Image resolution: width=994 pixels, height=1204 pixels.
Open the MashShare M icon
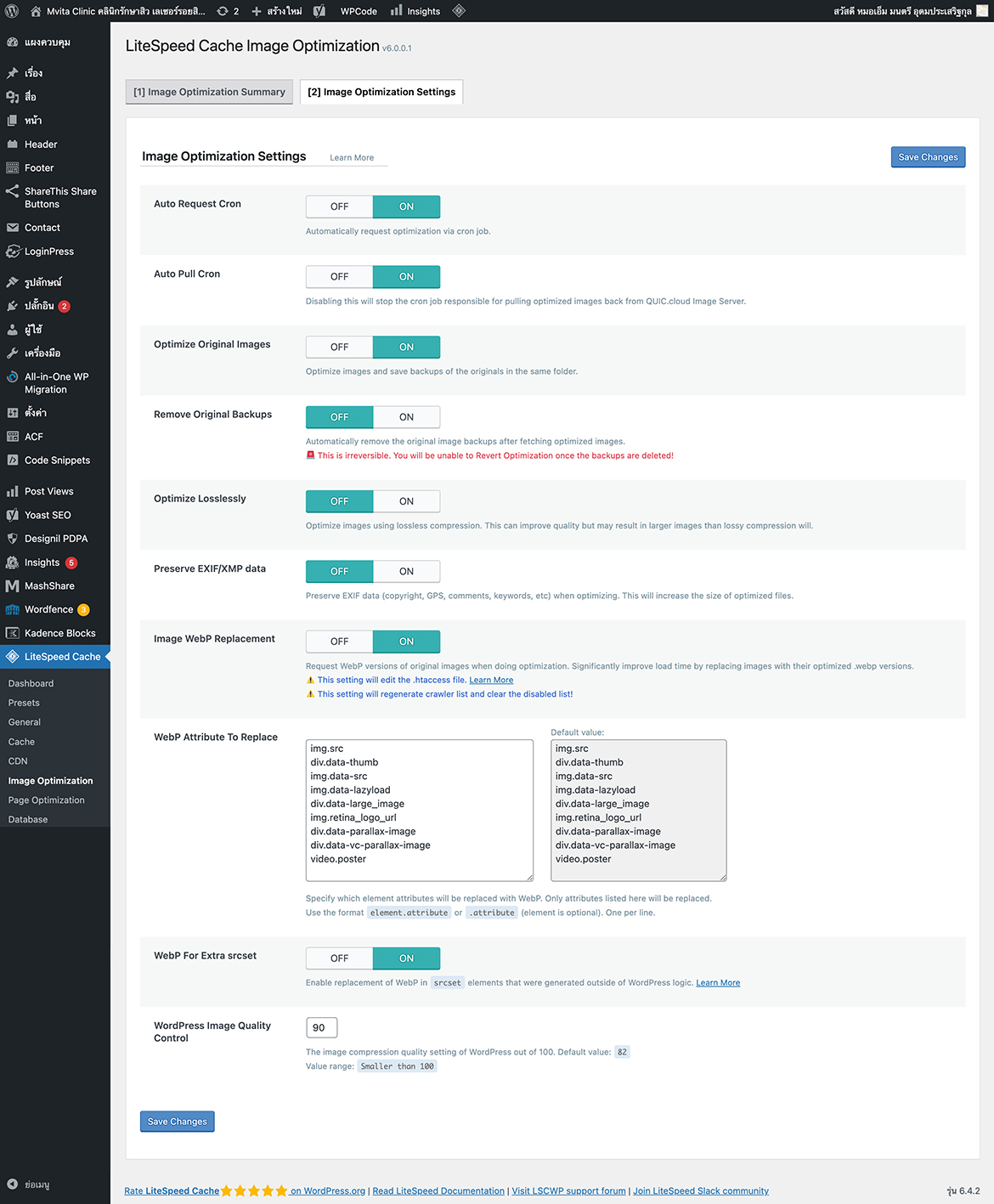tap(13, 586)
